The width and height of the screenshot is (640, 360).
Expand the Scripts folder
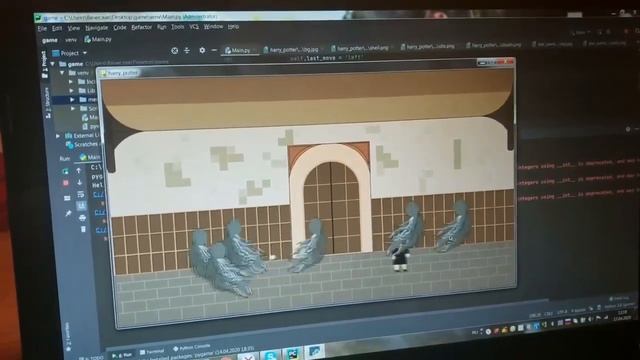(x=73, y=109)
